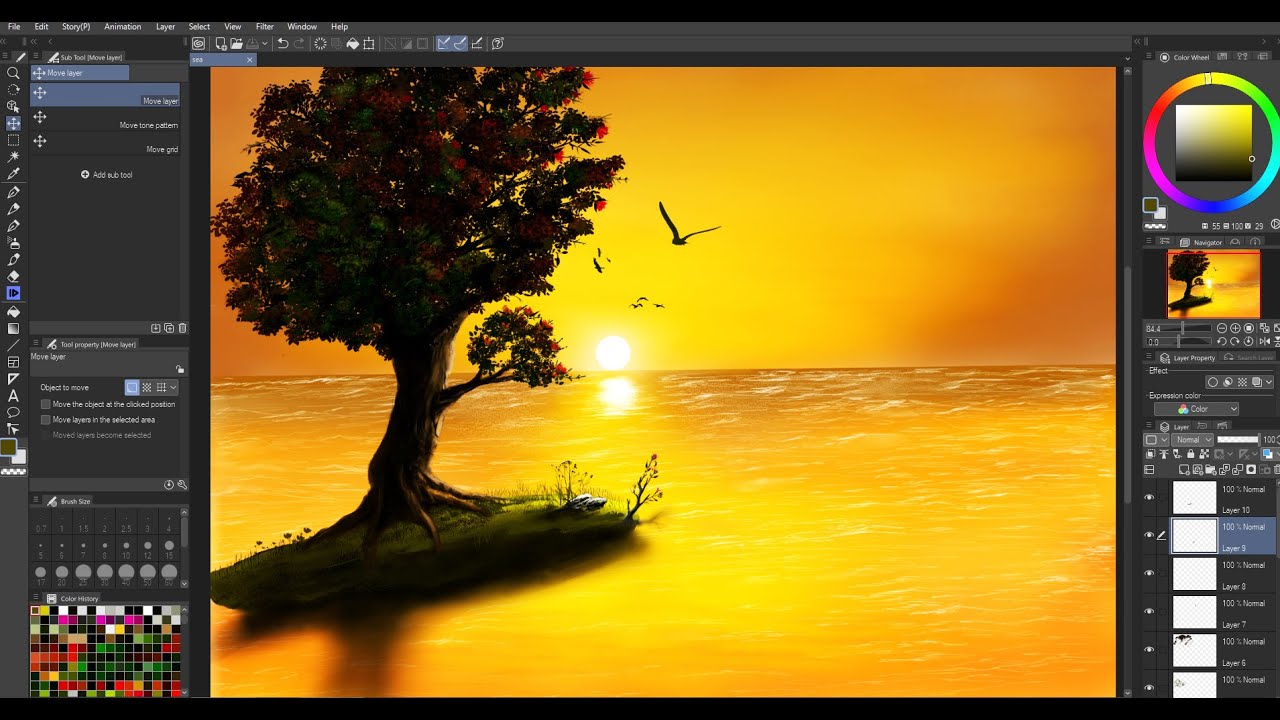Image resolution: width=1280 pixels, height=720 pixels.
Task: Select the rectangular Selection area tool
Action: [x=14, y=140]
